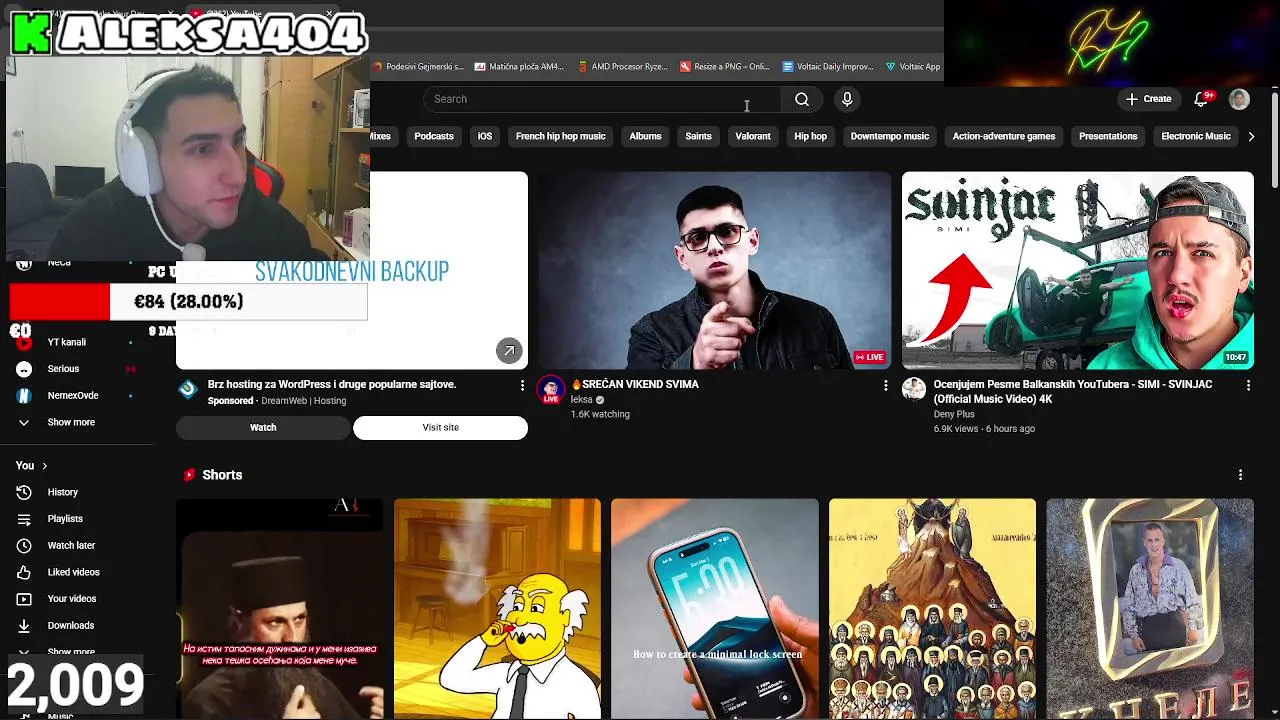The image size is (1280, 720).
Task: Switch to Matična ploča AM4 bookmark
Action: point(520,66)
